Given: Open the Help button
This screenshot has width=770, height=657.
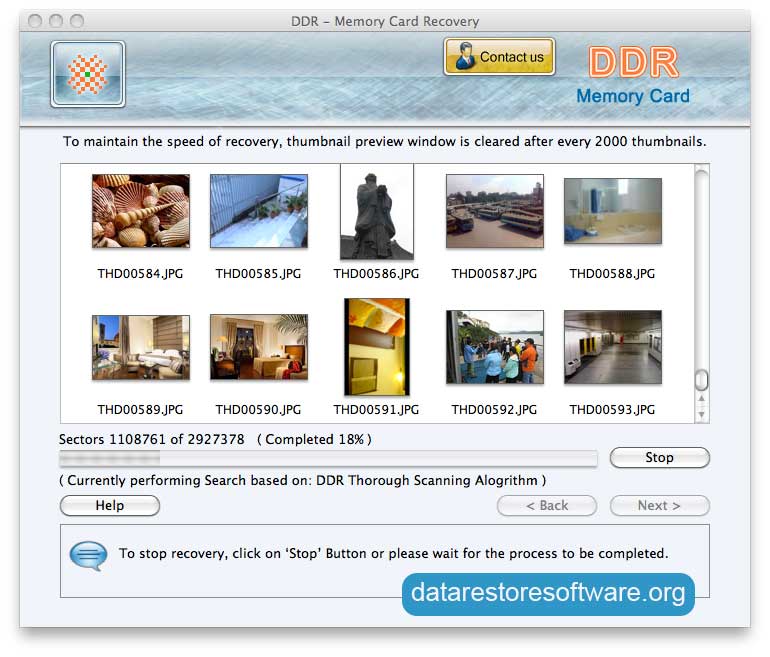Looking at the screenshot, I should click(x=110, y=506).
